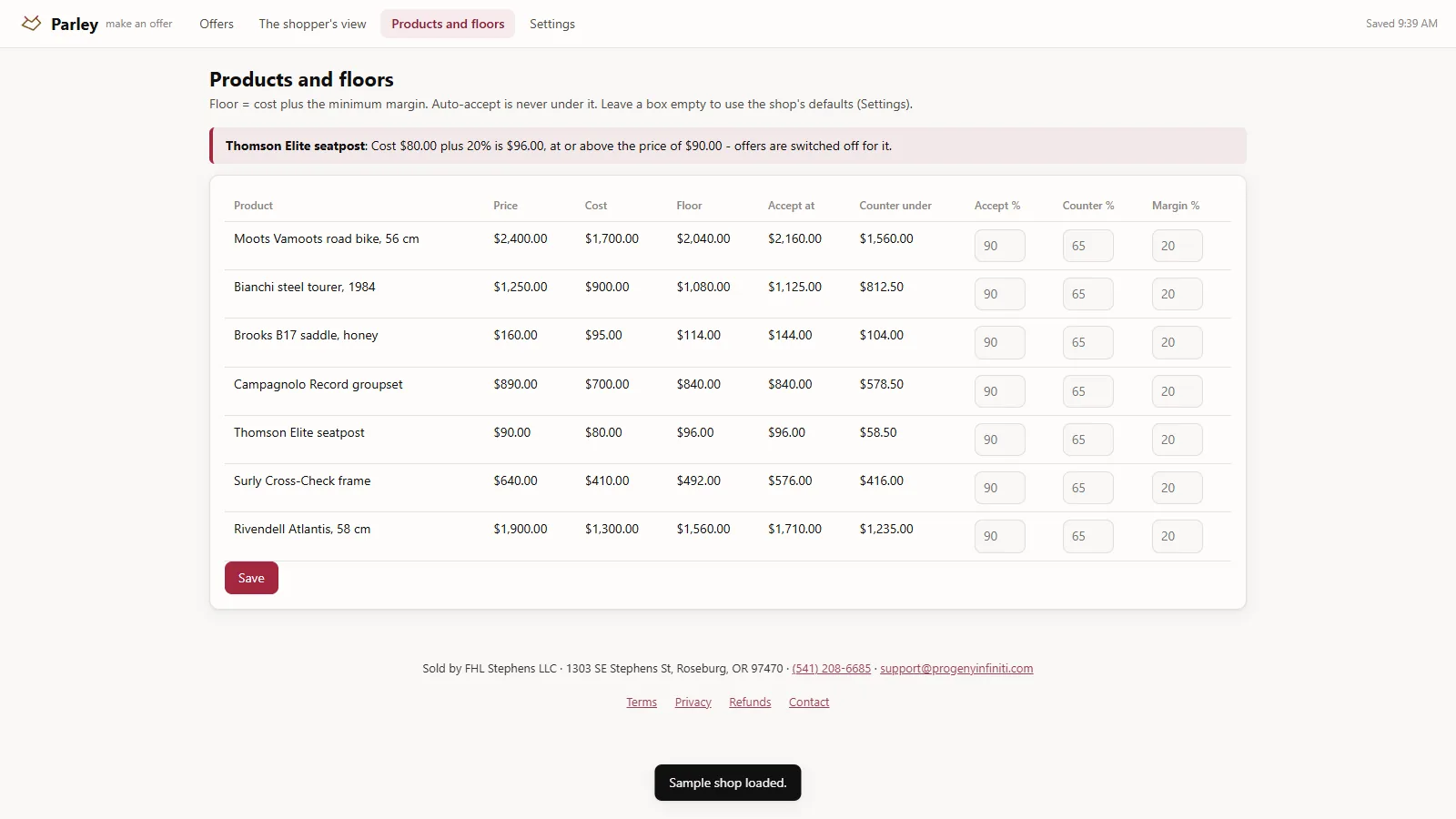Open the Privacy link
Image resolution: width=1456 pixels, height=819 pixels.
693,703
